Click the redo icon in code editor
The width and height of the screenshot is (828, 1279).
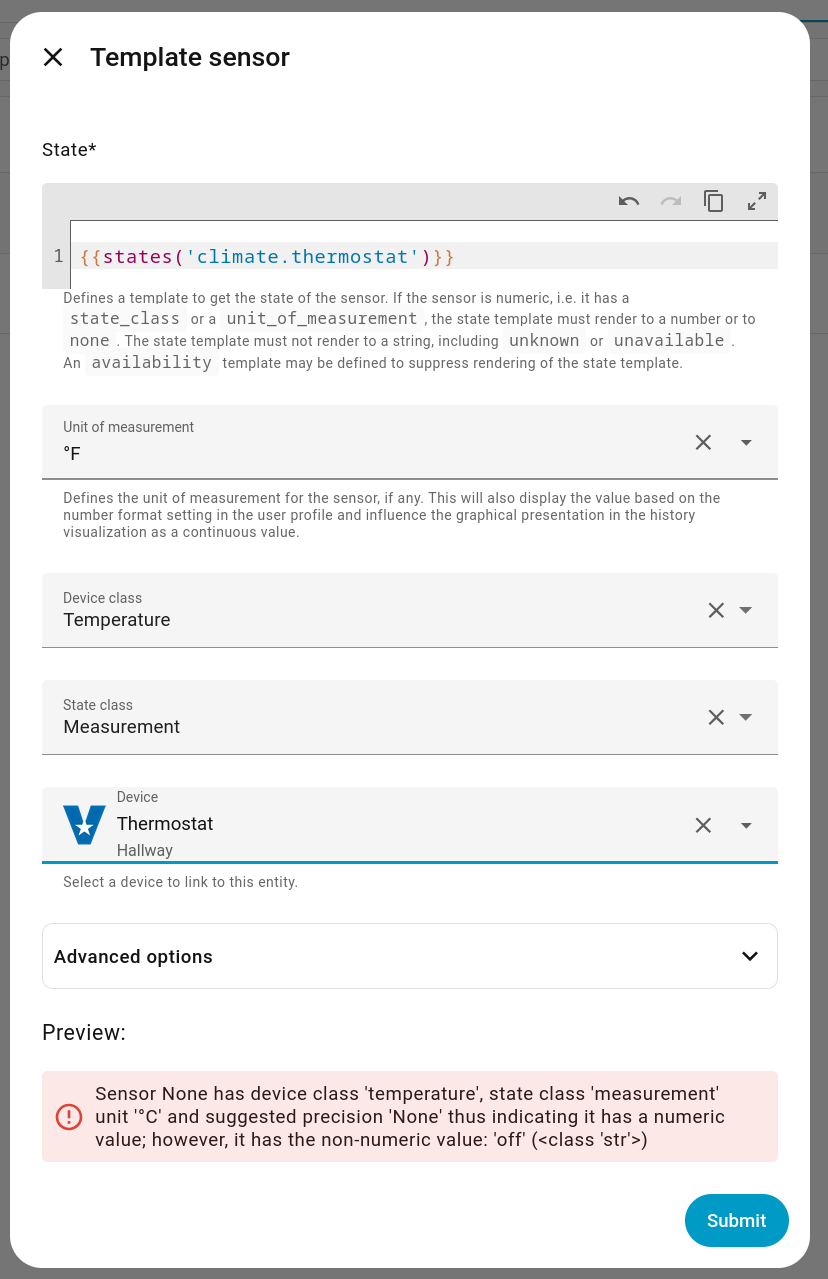coord(671,201)
